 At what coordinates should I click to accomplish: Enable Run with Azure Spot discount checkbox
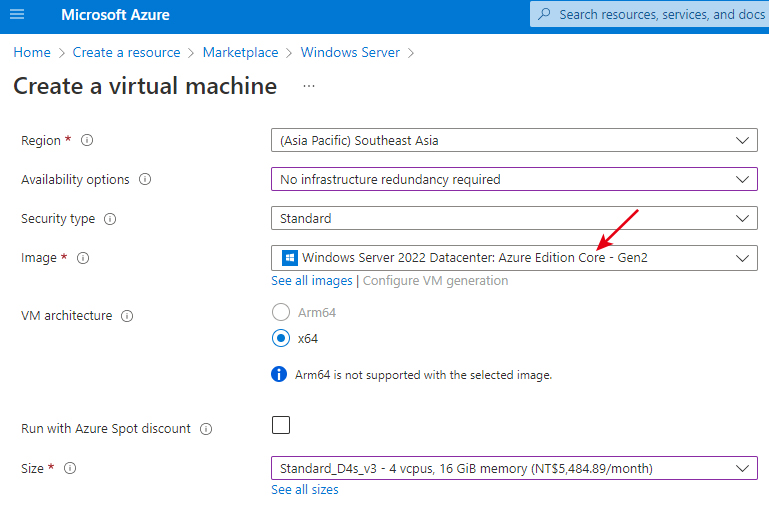pyautogui.click(x=281, y=425)
